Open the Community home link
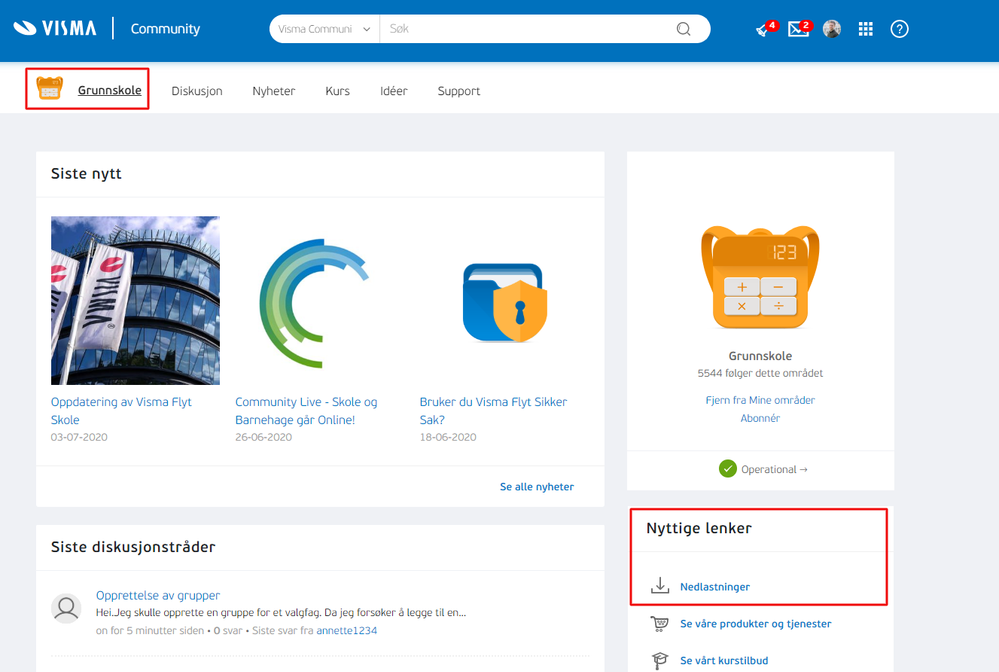The width and height of the screenshot is (999, 672). point(165,29)
